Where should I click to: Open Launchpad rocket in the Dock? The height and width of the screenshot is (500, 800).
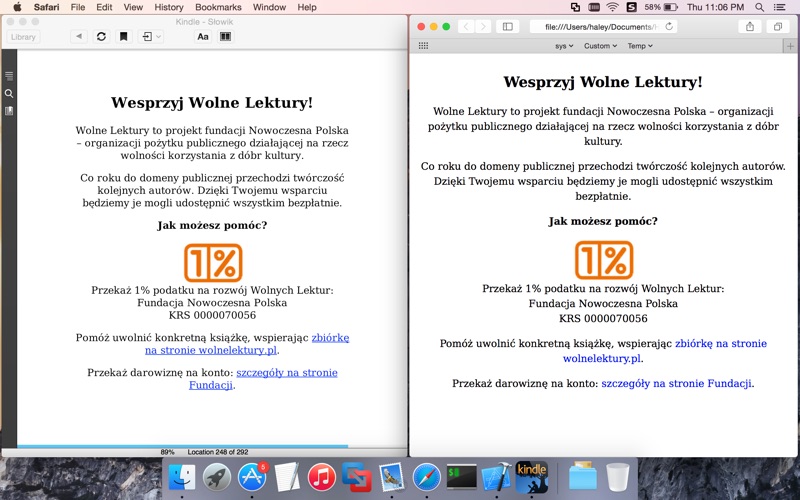[x=217, y=477]
